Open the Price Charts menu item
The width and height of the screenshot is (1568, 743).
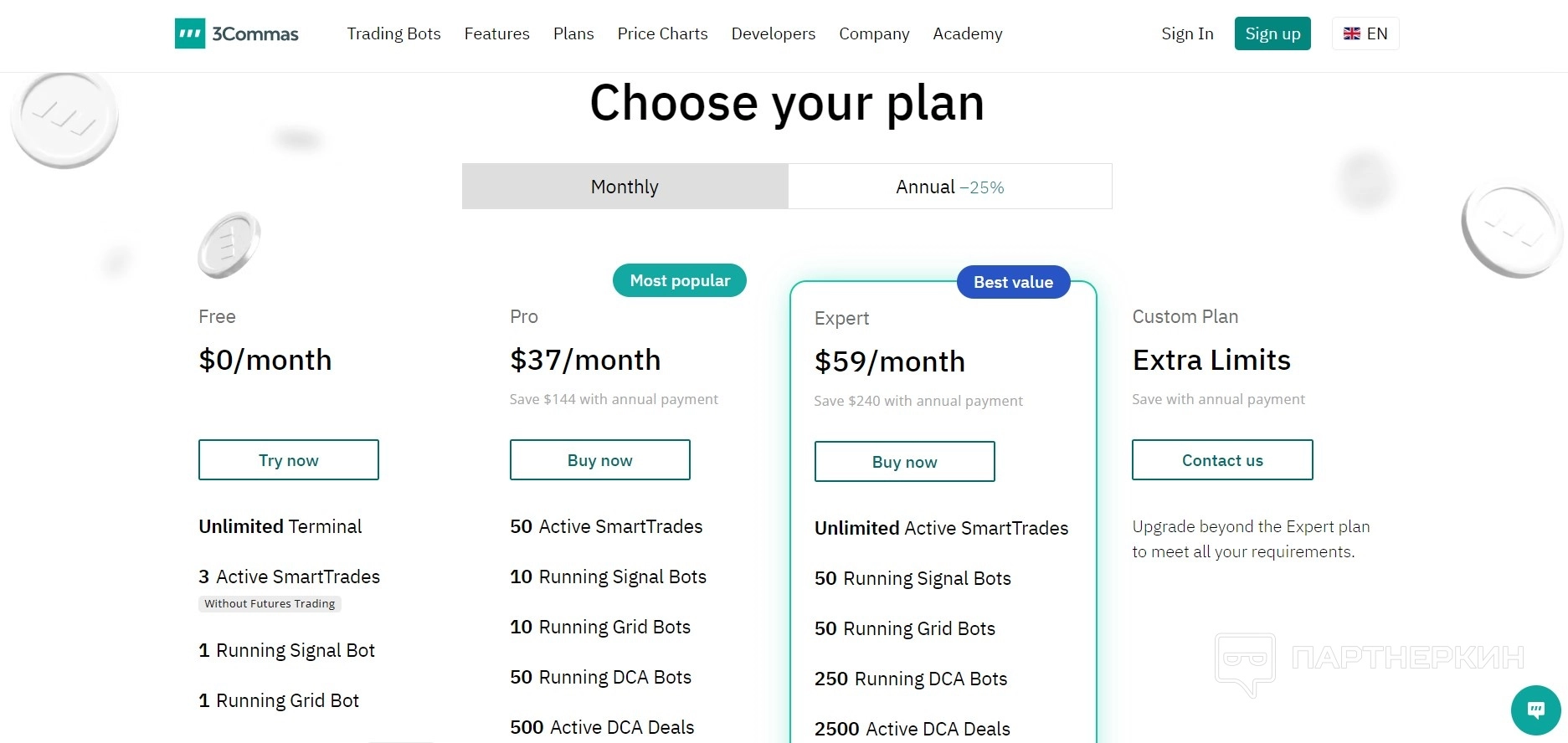click(x=662, y=33)
